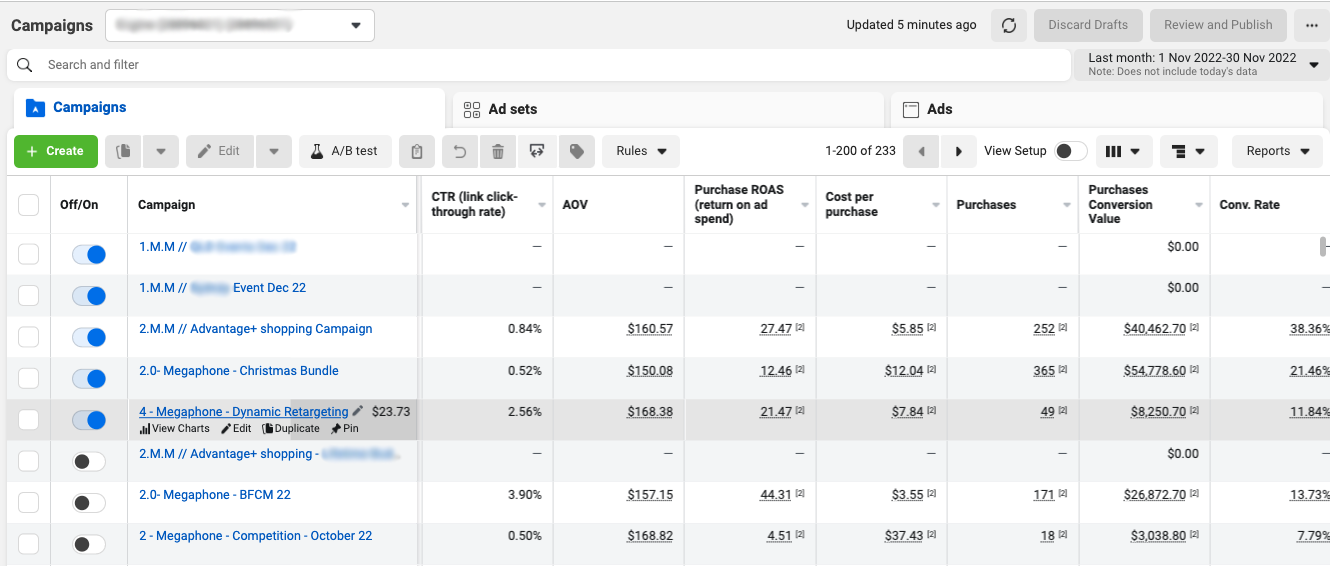Open Megaphone Competition October 22 campaign link
This screenshot has height=566, width=1330.
pos(255,536)
